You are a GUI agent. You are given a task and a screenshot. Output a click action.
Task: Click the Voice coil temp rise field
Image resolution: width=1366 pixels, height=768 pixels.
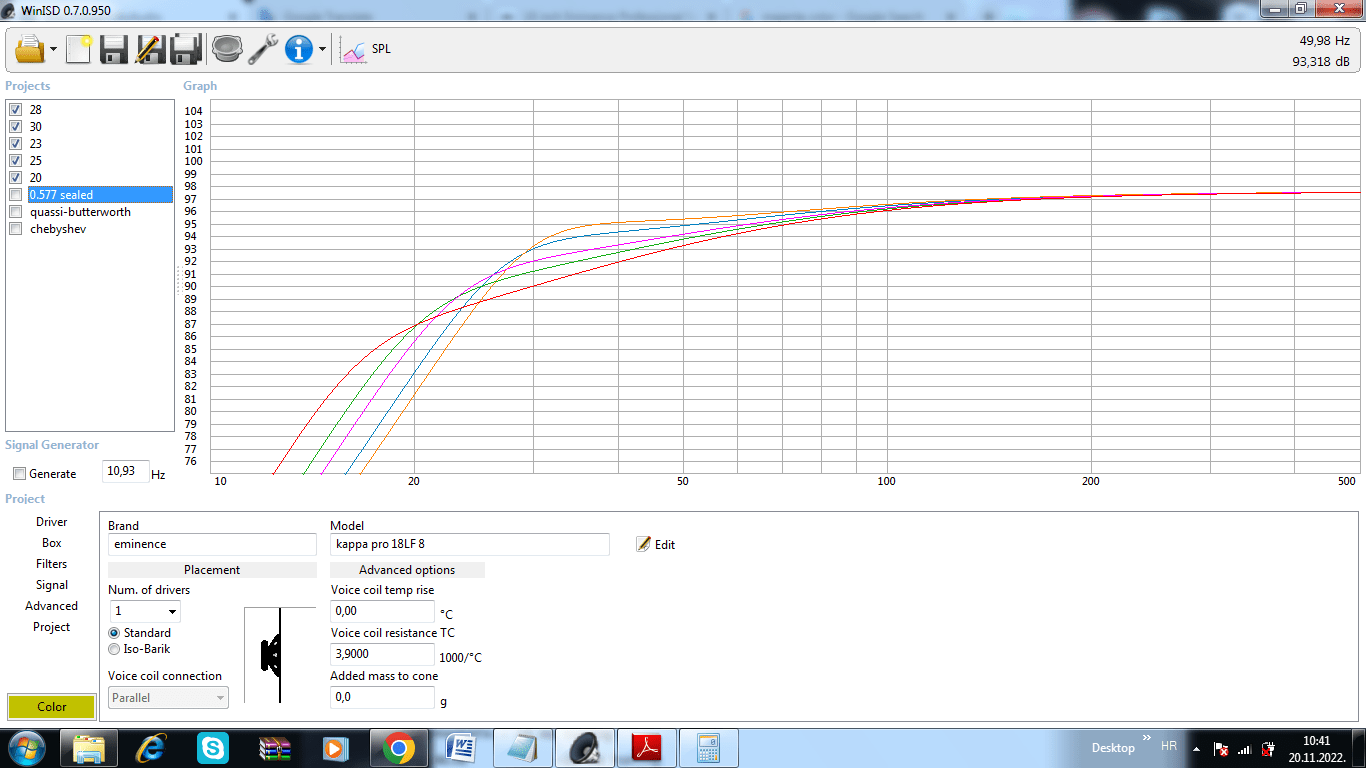tap(382, 610)
